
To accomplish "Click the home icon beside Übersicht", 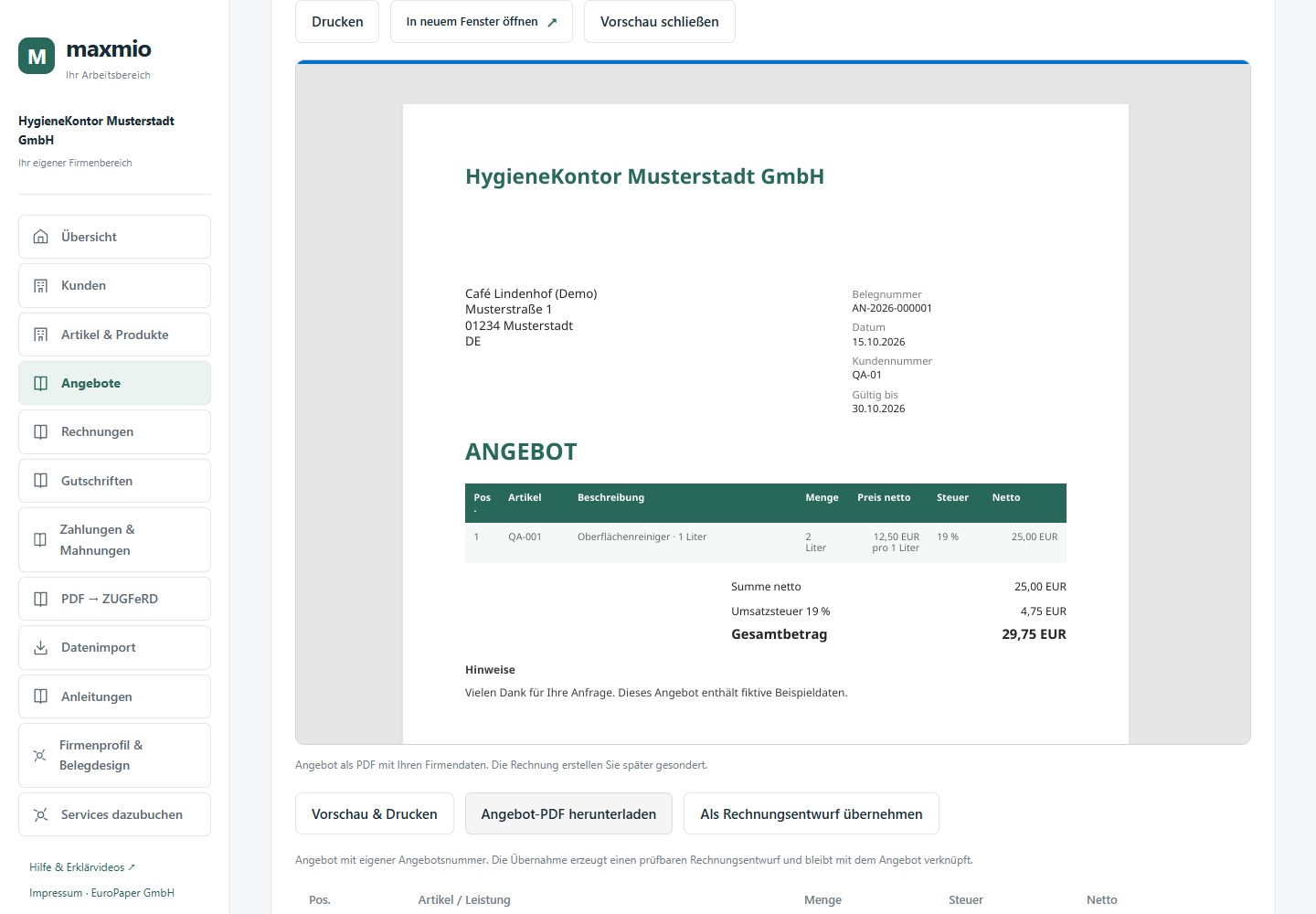I will click(x=41, y=237).
